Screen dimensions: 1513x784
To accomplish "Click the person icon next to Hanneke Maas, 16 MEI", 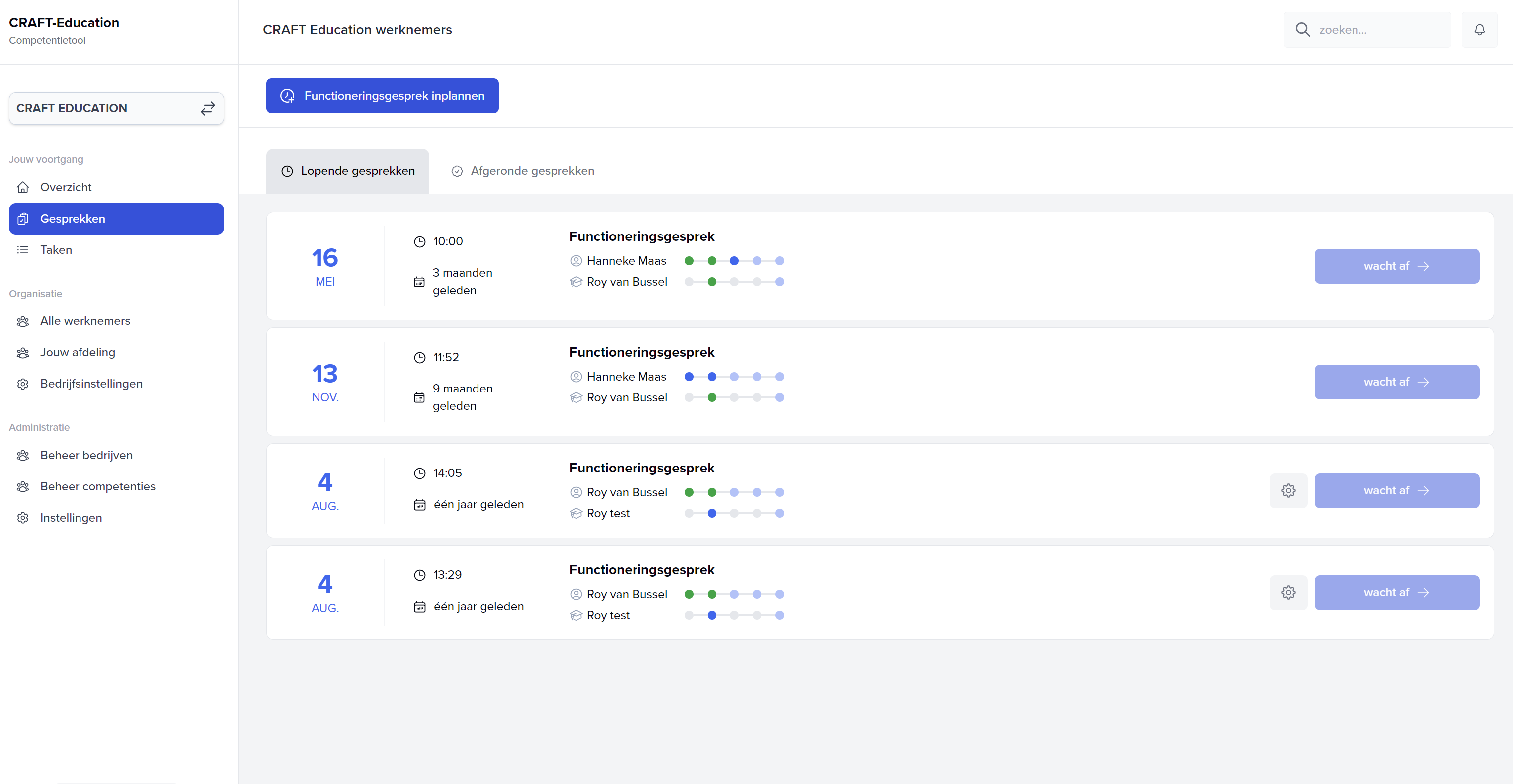I will 576,261.
